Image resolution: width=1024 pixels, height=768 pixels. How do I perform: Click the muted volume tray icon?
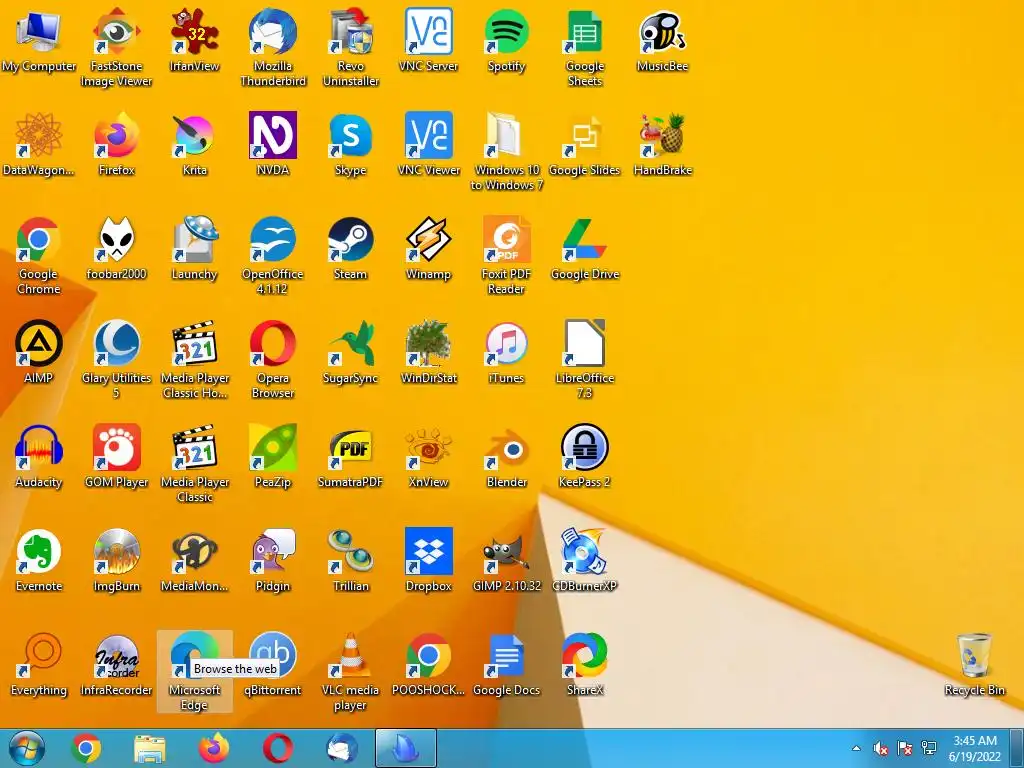point(880,748)
